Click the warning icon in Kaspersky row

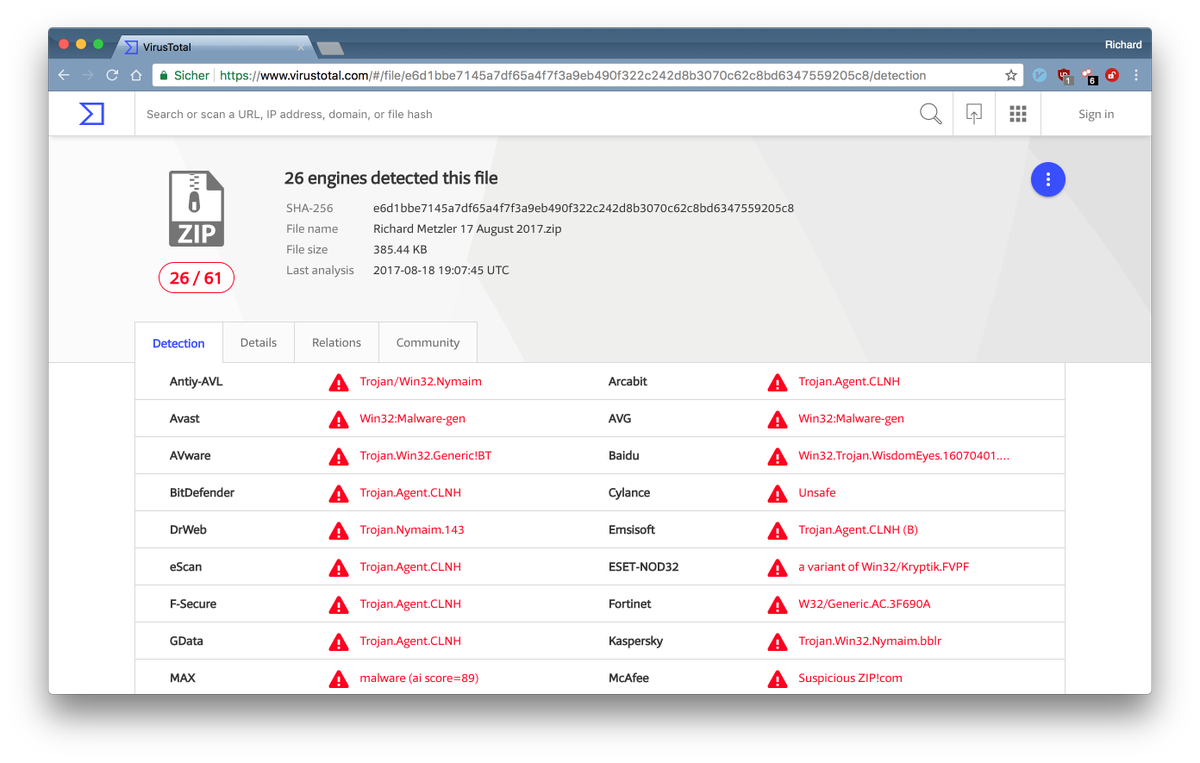pos(777,641)
